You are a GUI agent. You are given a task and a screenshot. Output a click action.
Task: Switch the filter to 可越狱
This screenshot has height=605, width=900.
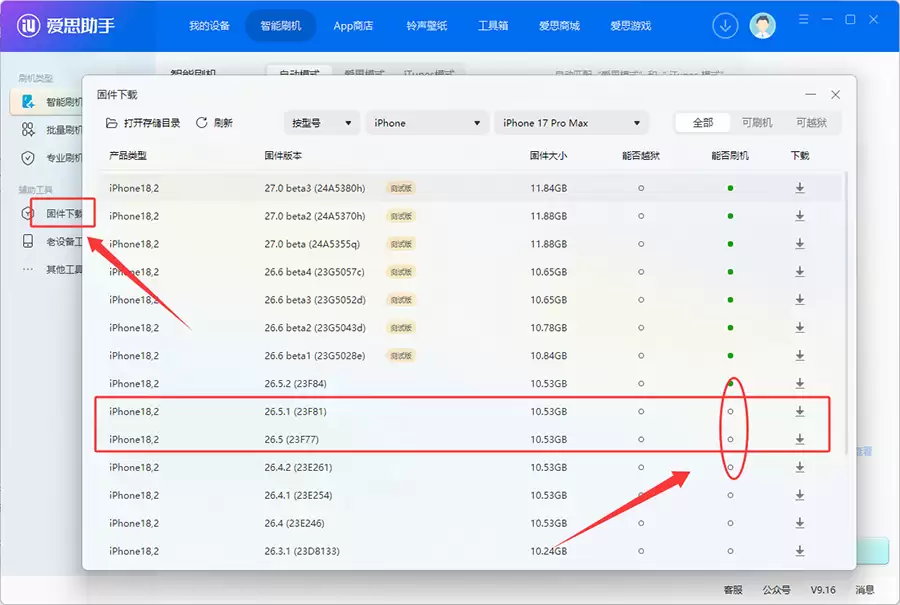coord(811,123)
